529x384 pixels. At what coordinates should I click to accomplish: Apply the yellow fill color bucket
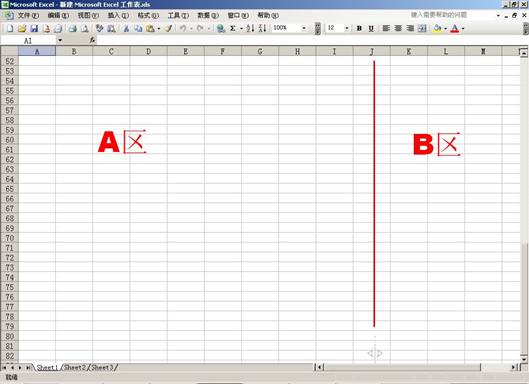[437, 28]
